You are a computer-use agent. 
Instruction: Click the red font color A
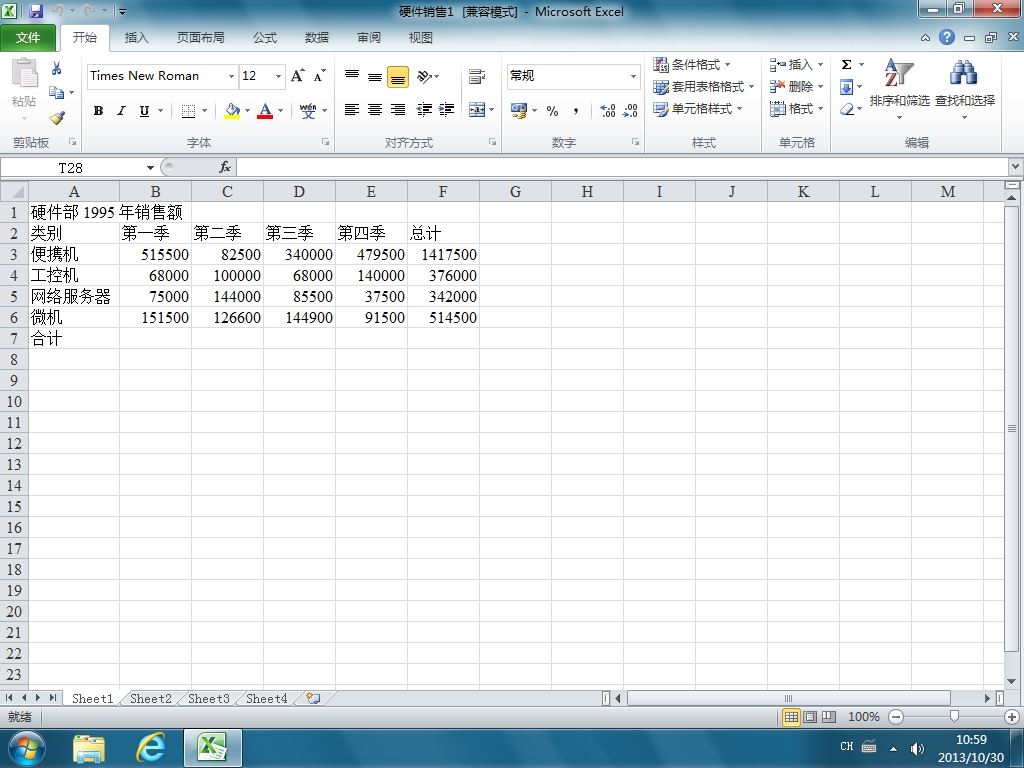point(264,111)
